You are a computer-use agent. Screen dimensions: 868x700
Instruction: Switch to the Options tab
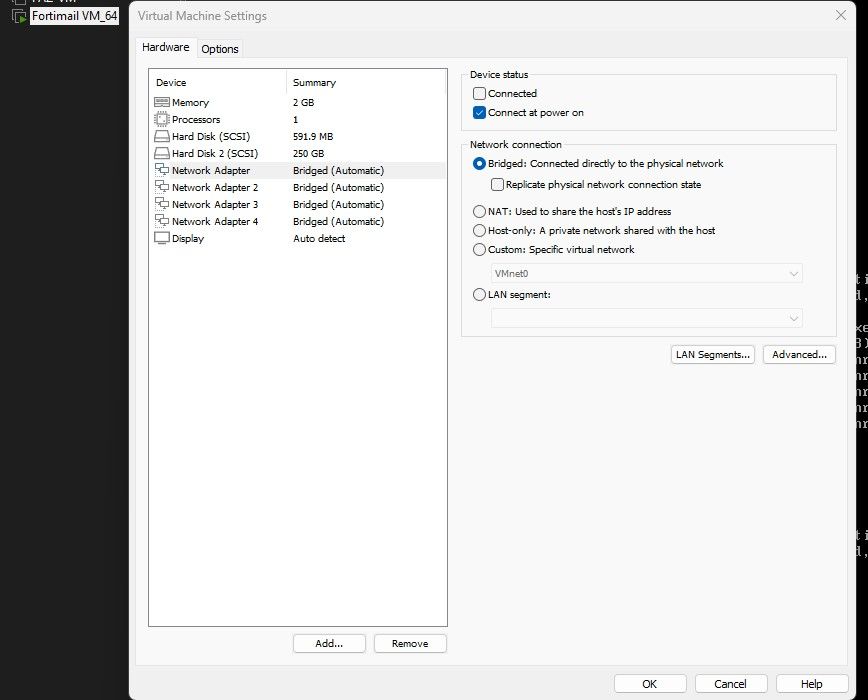(220, 49)
